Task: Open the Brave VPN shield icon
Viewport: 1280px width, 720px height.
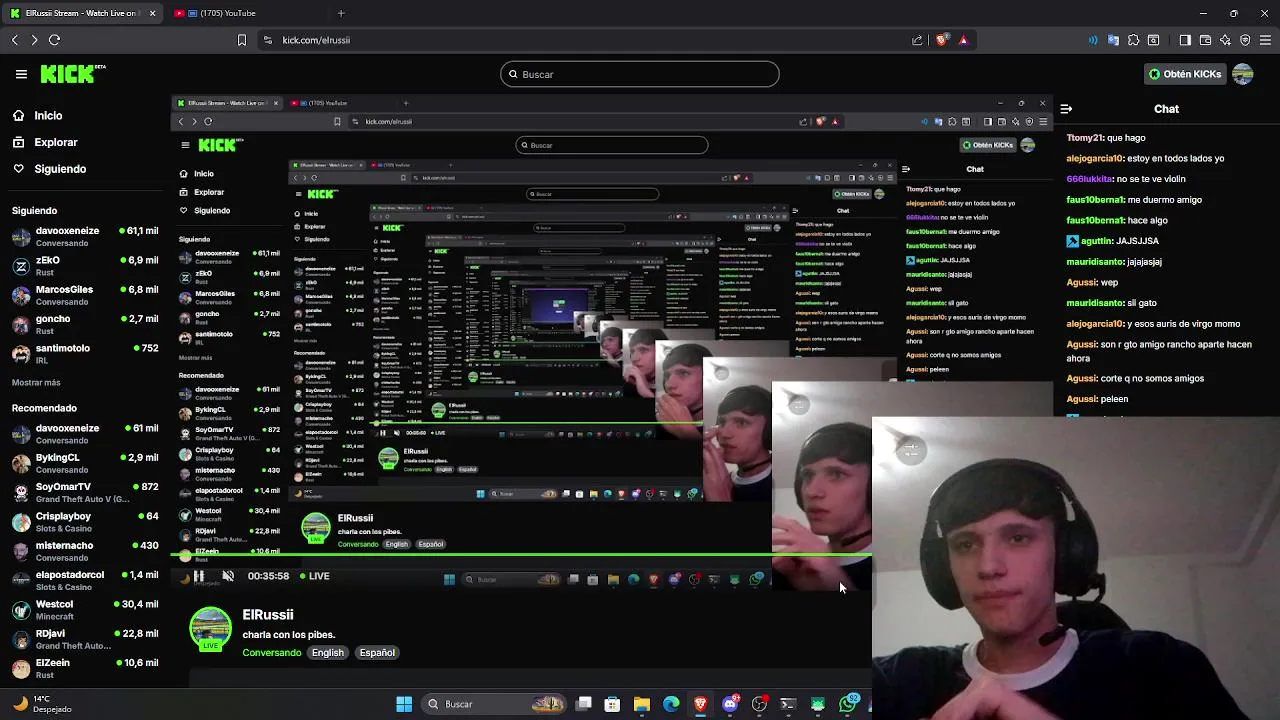Action: point(1245,40)
